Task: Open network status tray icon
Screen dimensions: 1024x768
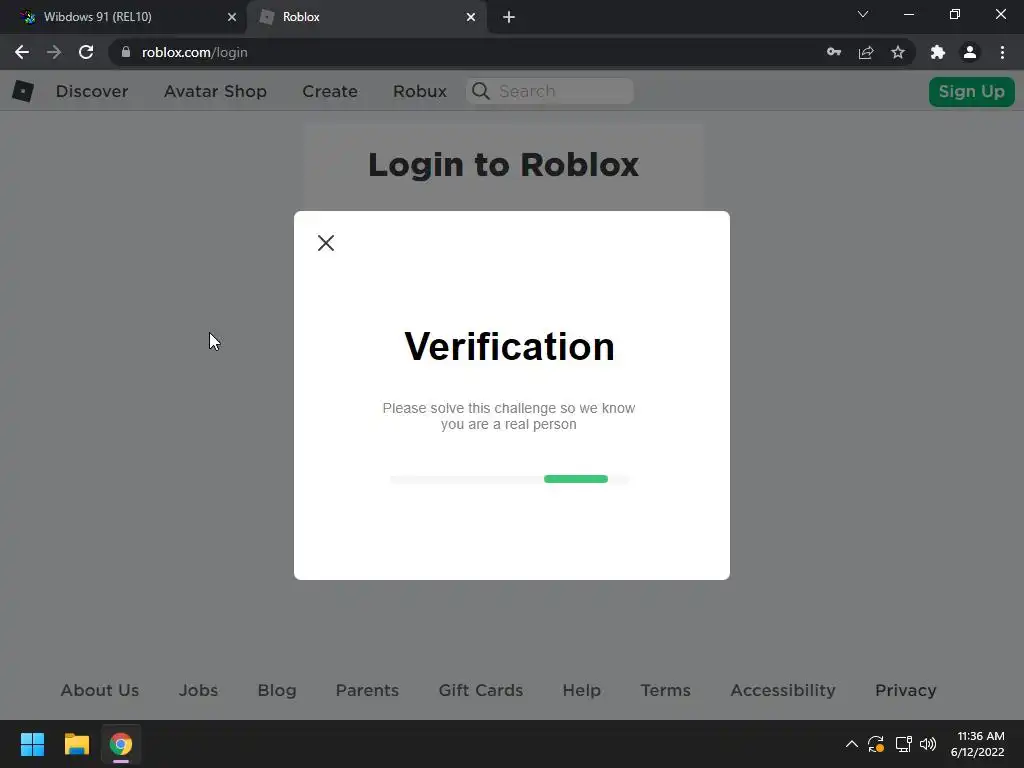Action: (x=903, y=744)
